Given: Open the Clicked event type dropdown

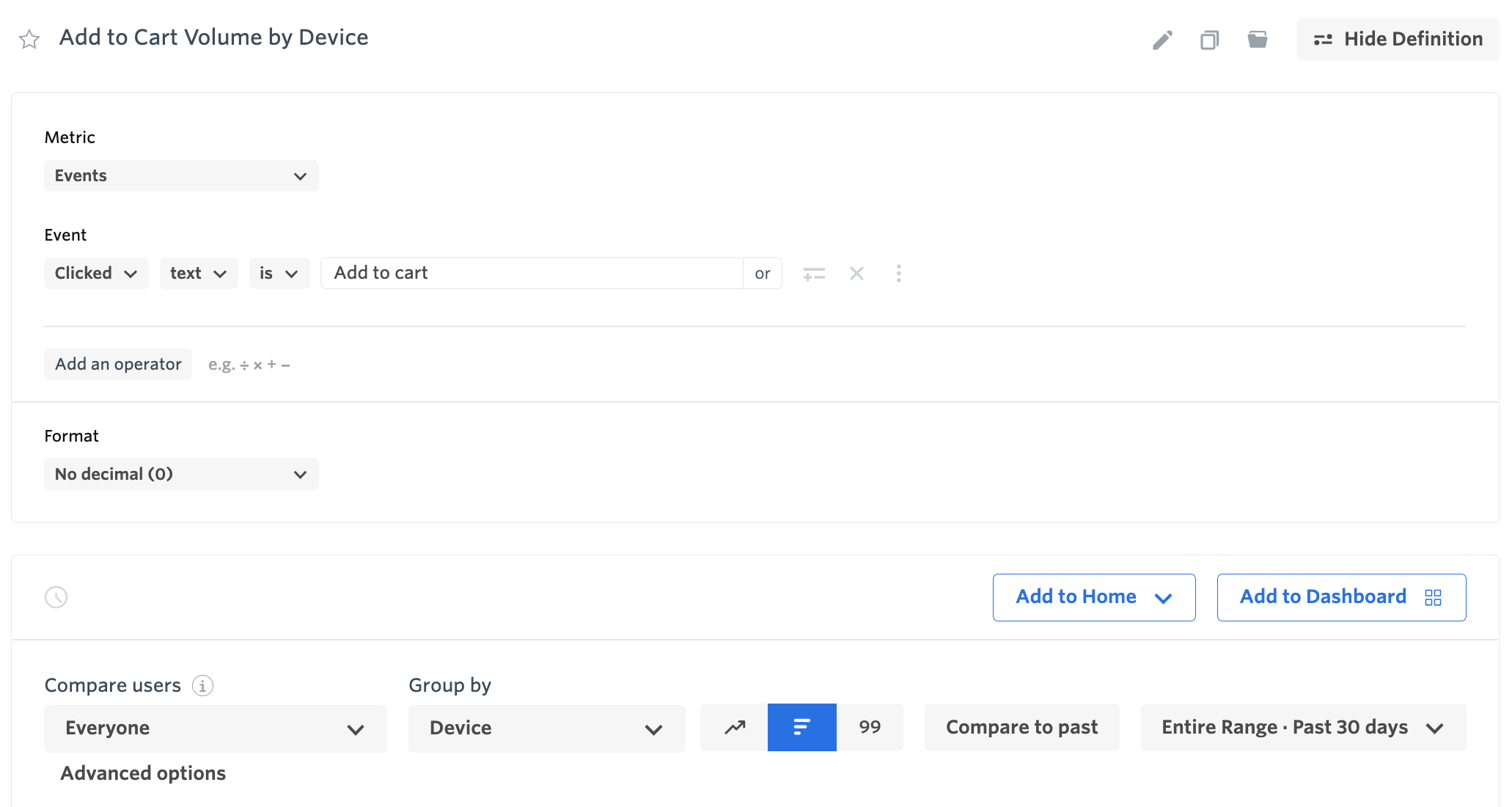Looking at the screenshot, I should pos(96,273).
